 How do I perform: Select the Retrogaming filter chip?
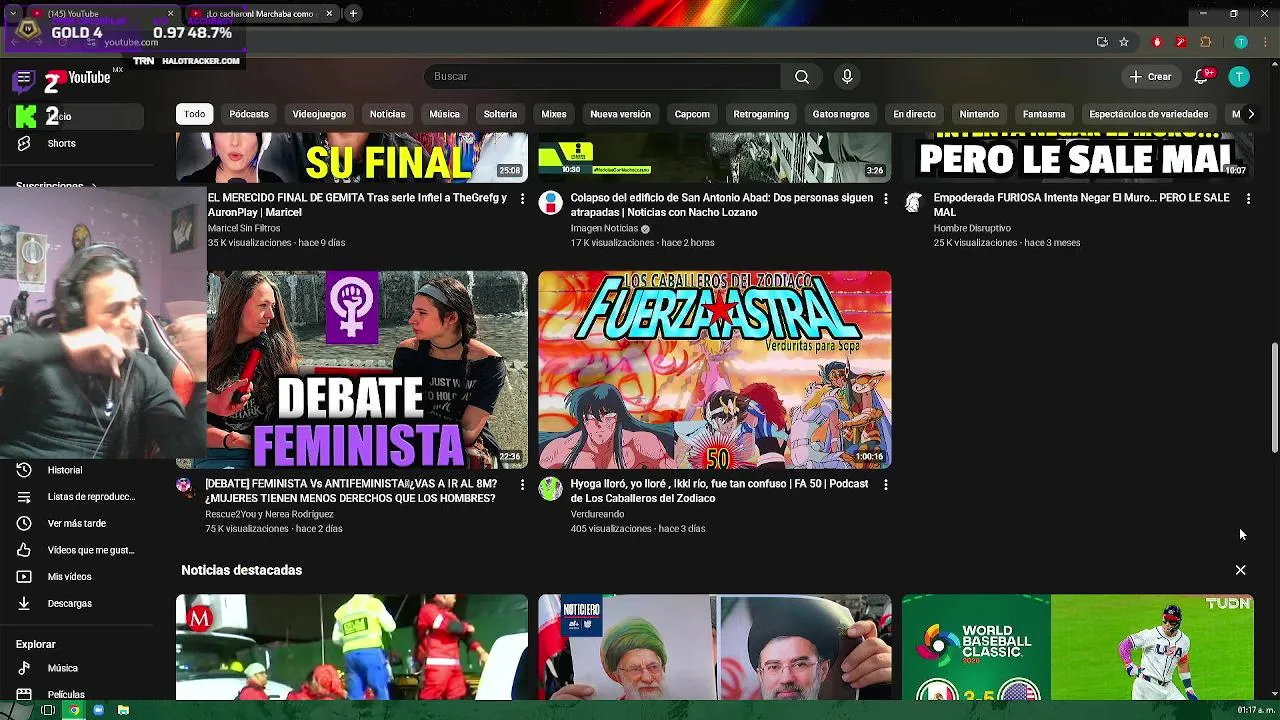[x=761, y=114]
